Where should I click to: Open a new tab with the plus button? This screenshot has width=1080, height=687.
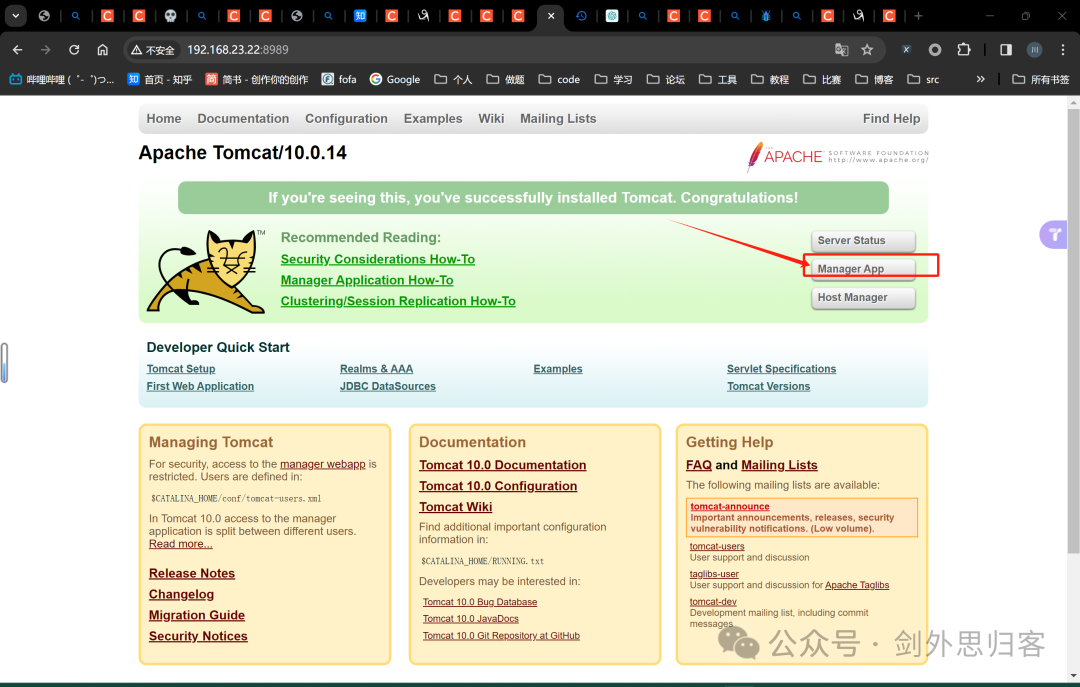[918, 16]
